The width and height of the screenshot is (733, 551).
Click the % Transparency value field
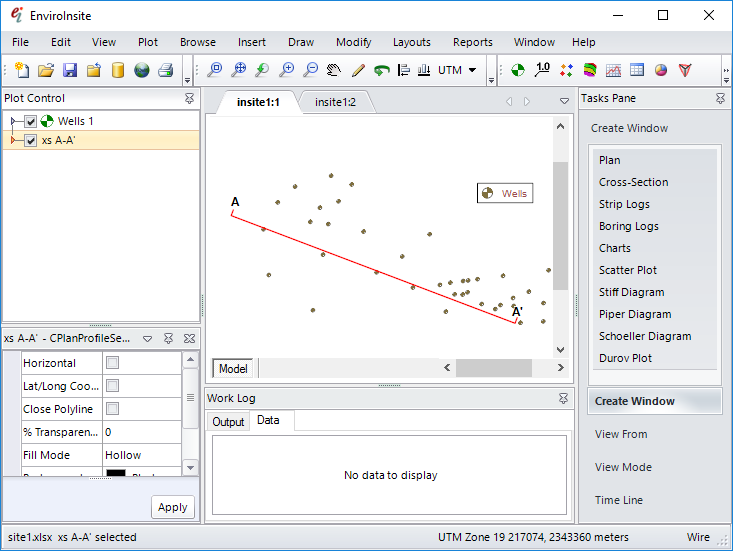pos(140,432)
